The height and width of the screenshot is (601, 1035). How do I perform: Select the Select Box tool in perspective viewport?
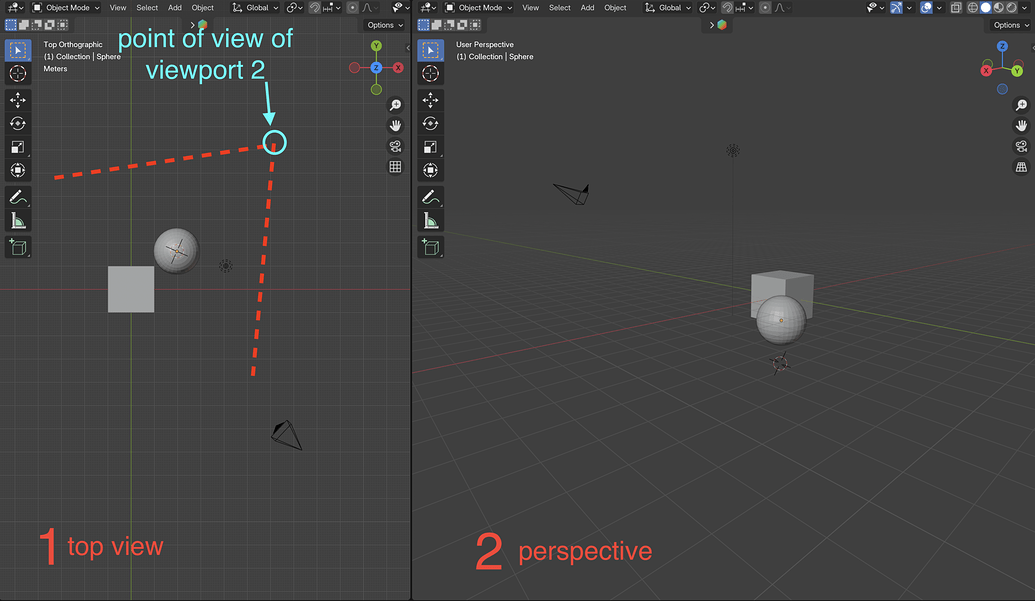pyautogui.click(x=430, y=50)
